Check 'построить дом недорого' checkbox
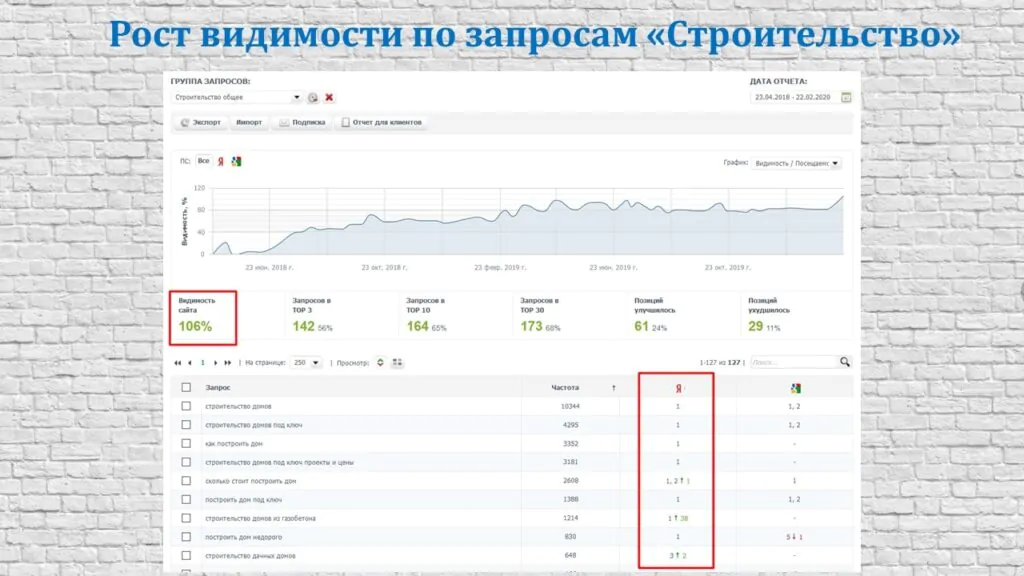This screenshot has height=576, width=1024. tap(186, 537)
